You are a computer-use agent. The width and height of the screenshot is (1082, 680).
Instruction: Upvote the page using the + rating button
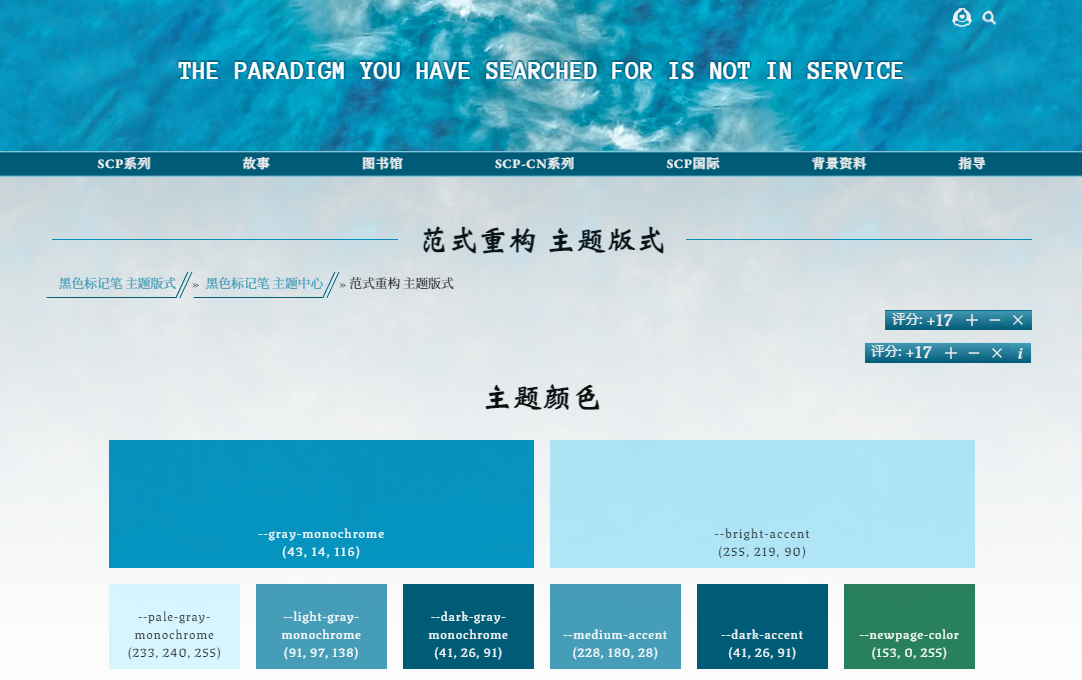coord(972,320)
